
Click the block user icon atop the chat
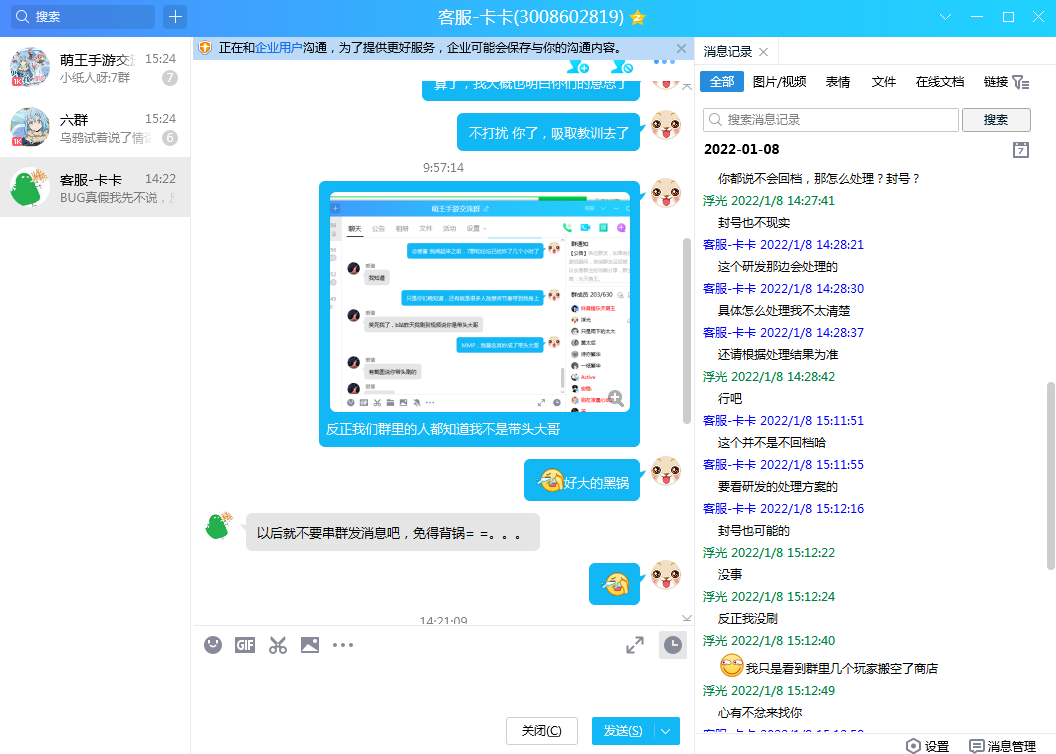coord(622,66)
